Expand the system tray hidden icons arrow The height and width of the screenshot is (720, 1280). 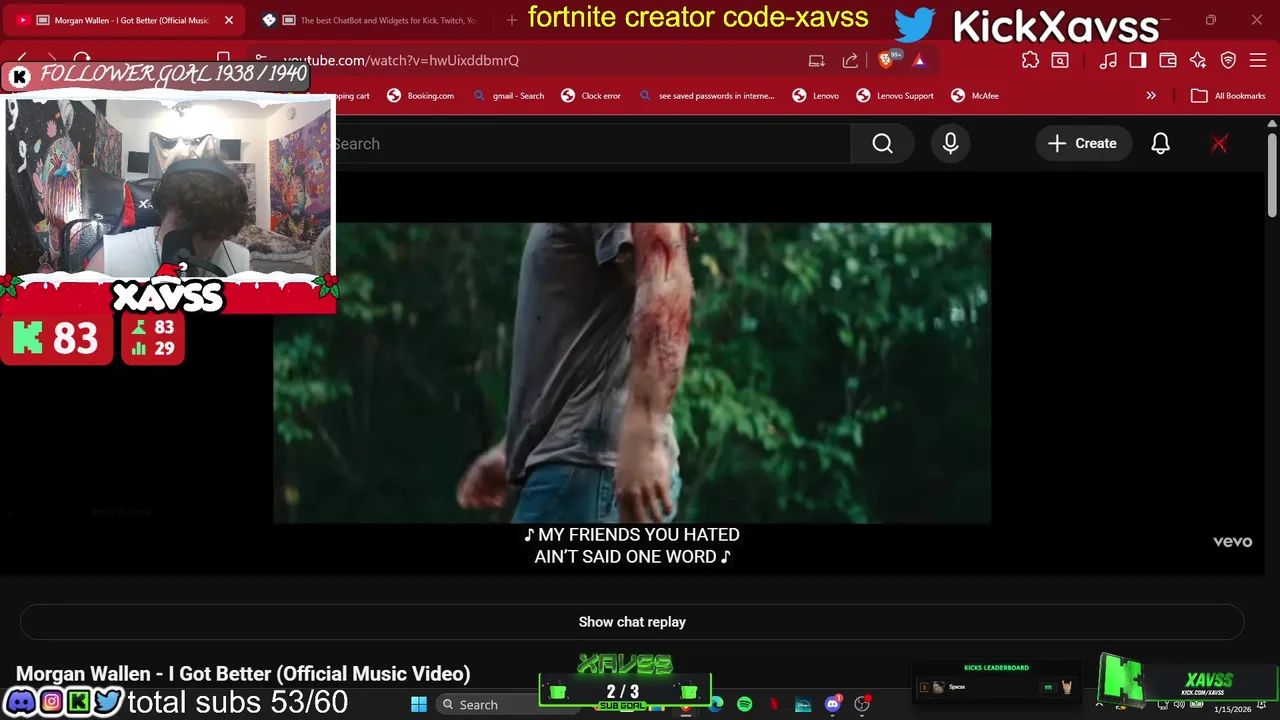1099,705
